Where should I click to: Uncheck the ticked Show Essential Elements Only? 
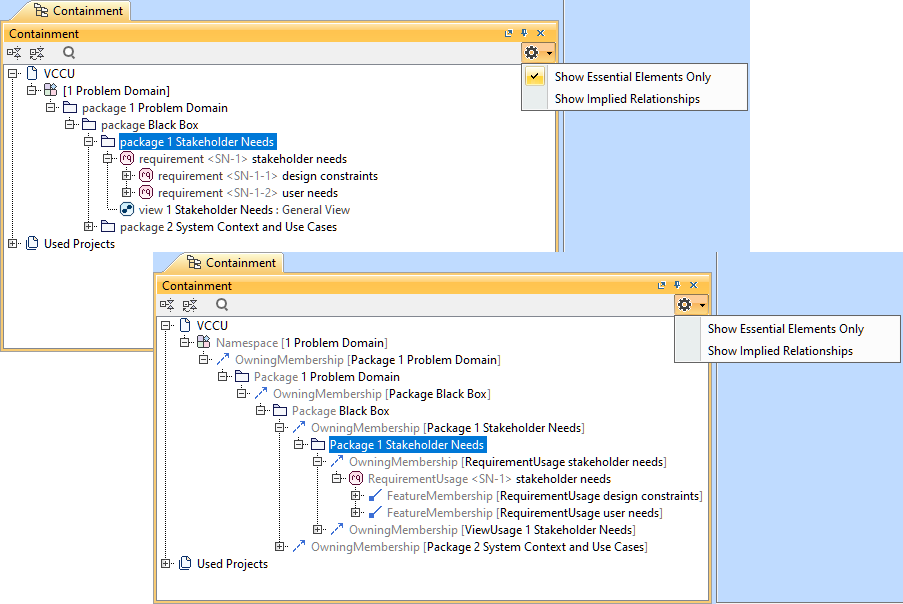coord(632,77)
